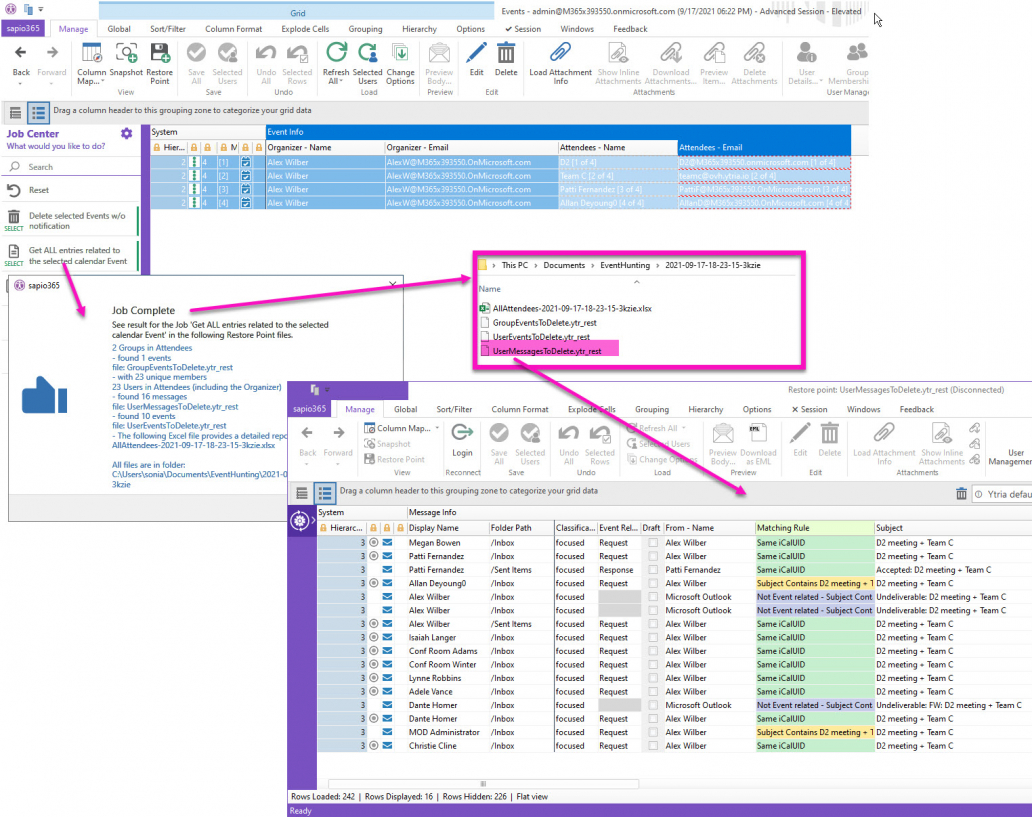The width and height of the screenshot is (1032, 817).
Task: Take a Snapshot in Events window
Action: tap(126, 60)
